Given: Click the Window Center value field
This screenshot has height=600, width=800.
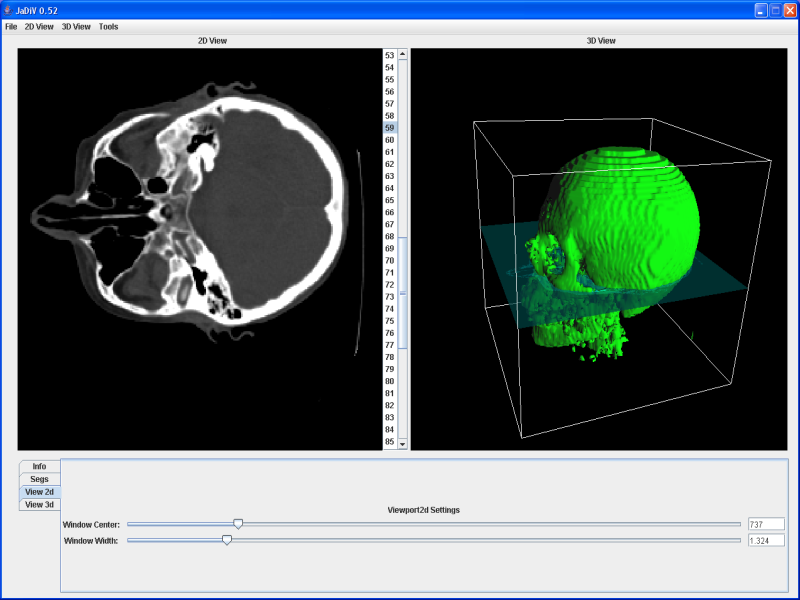Looking at the screenshot, I should click(766, 524).
